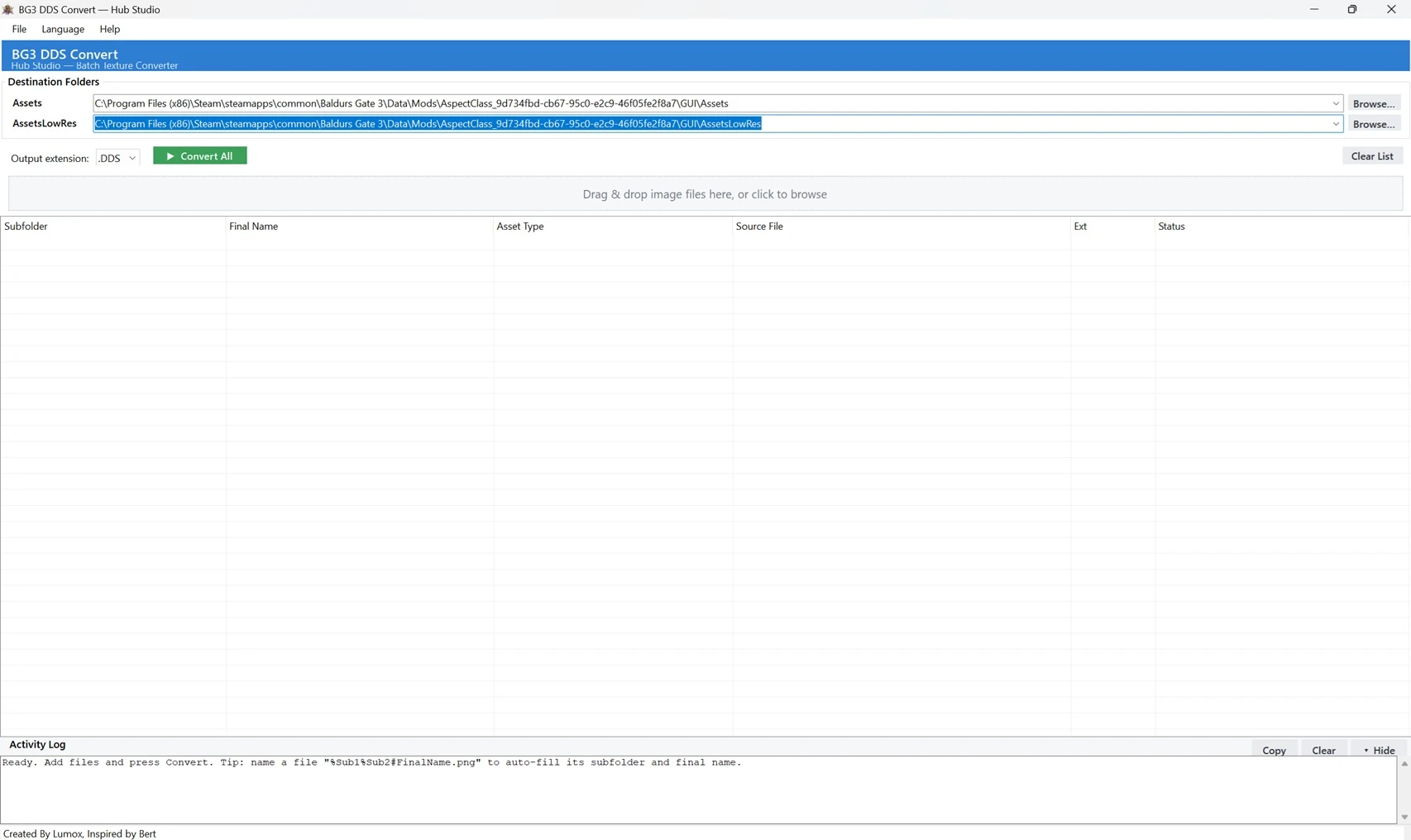Clear the file list
This screenshot has width=1411, height=840.
tap(1372, 155)
